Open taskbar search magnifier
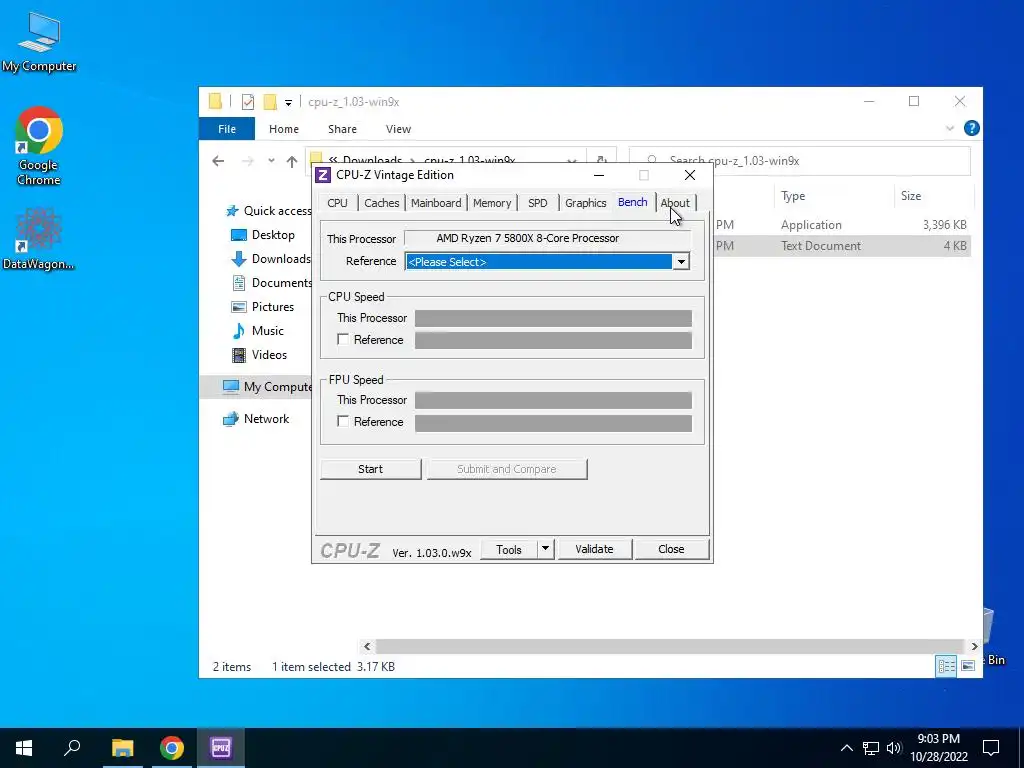The width and height of the screenshot is (1024, 768). pos(72,748)
